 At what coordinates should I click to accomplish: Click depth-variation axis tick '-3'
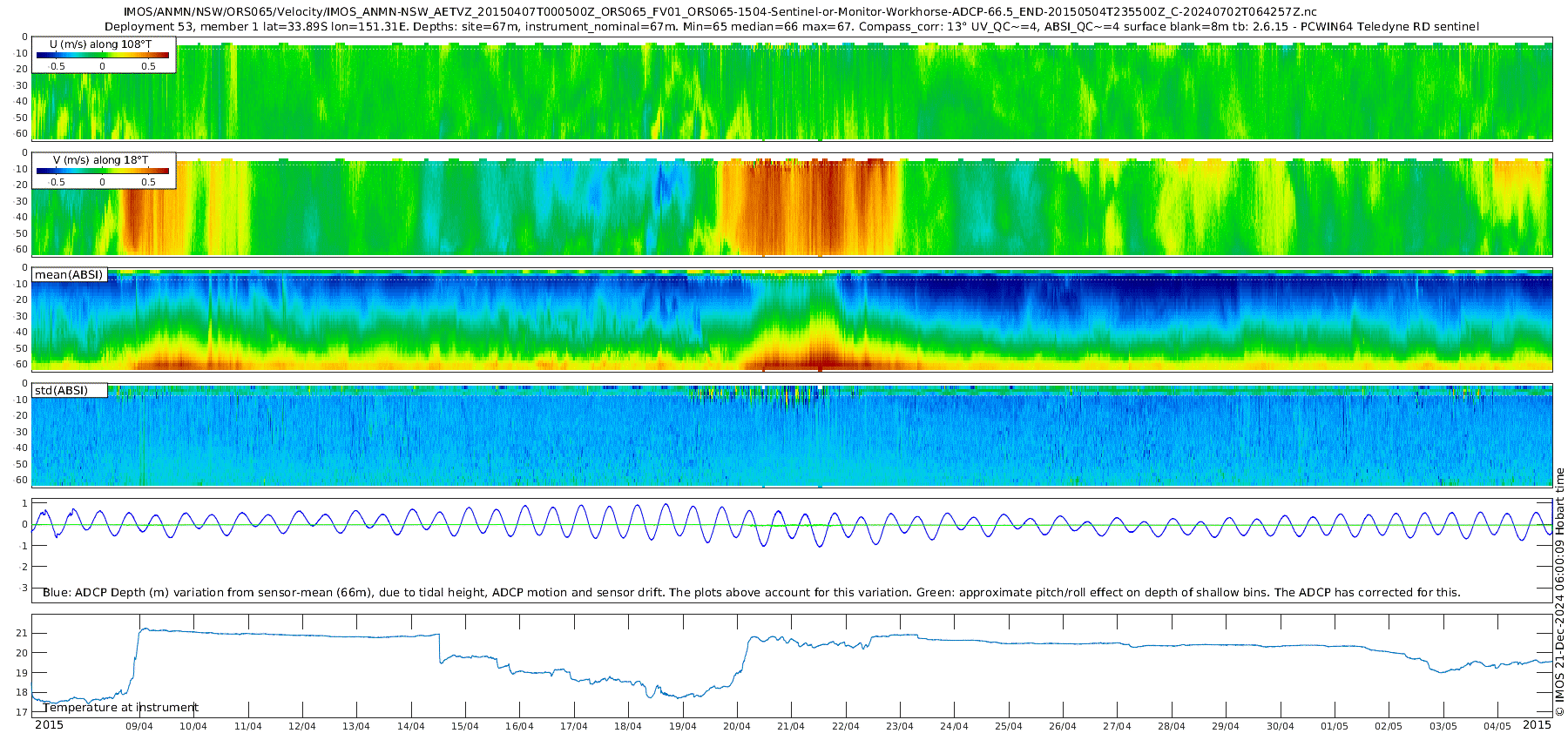23,589
